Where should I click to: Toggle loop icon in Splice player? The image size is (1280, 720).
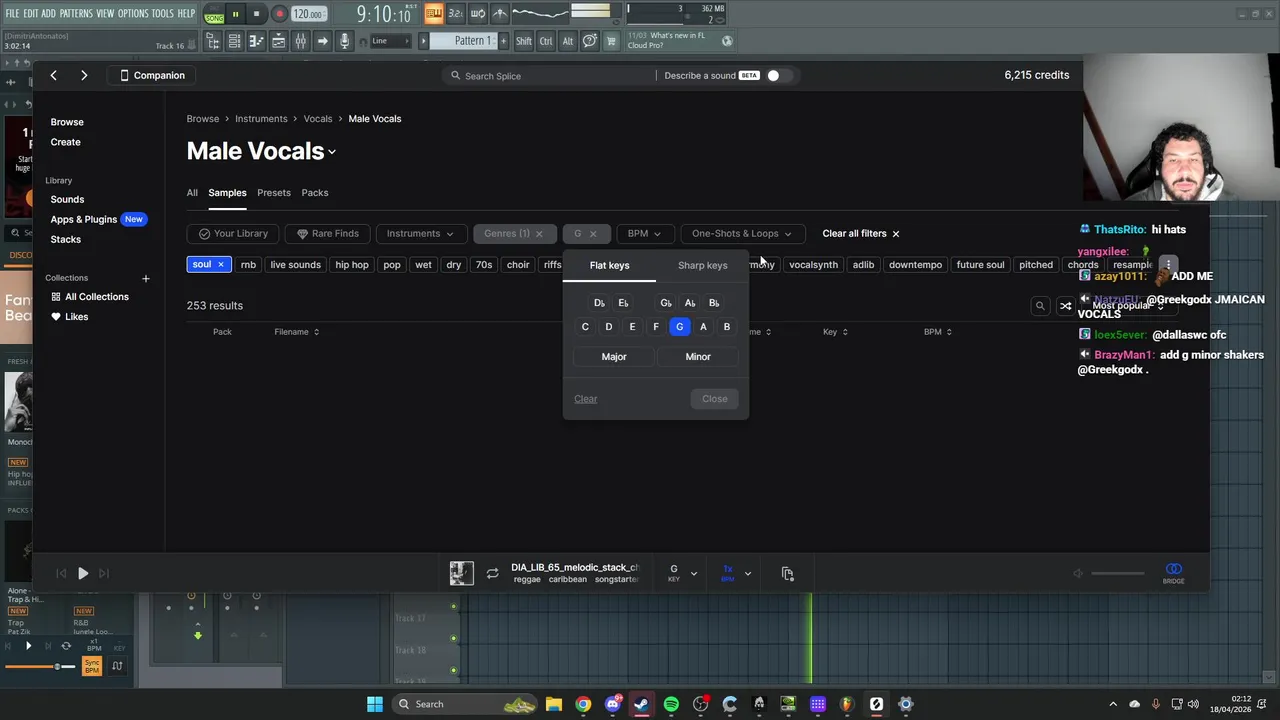[492, 574]
